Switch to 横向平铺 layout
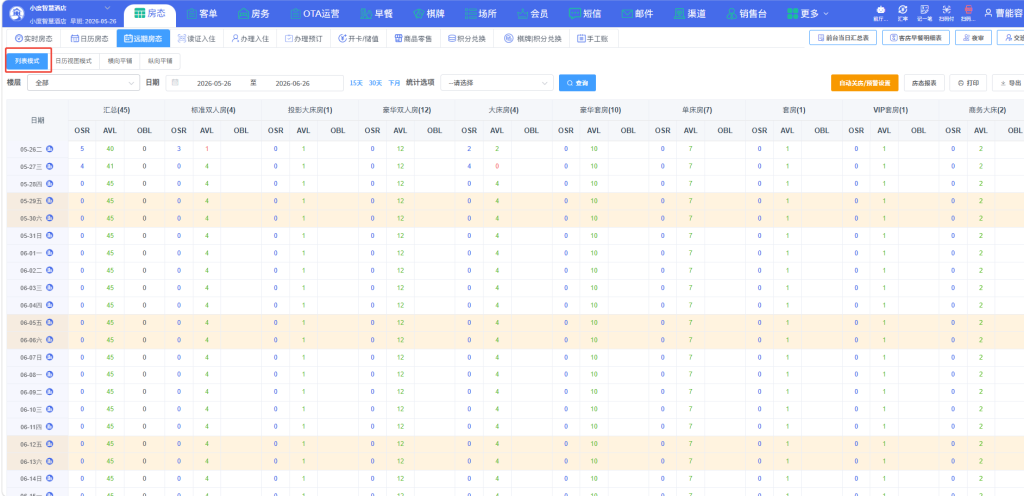Screen dimensions: 1024x496 click(120, 61)
